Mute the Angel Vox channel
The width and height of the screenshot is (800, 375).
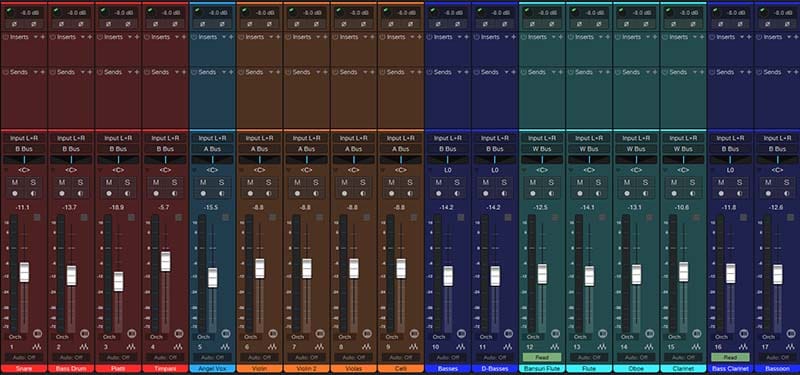click(x=203, y=182)
